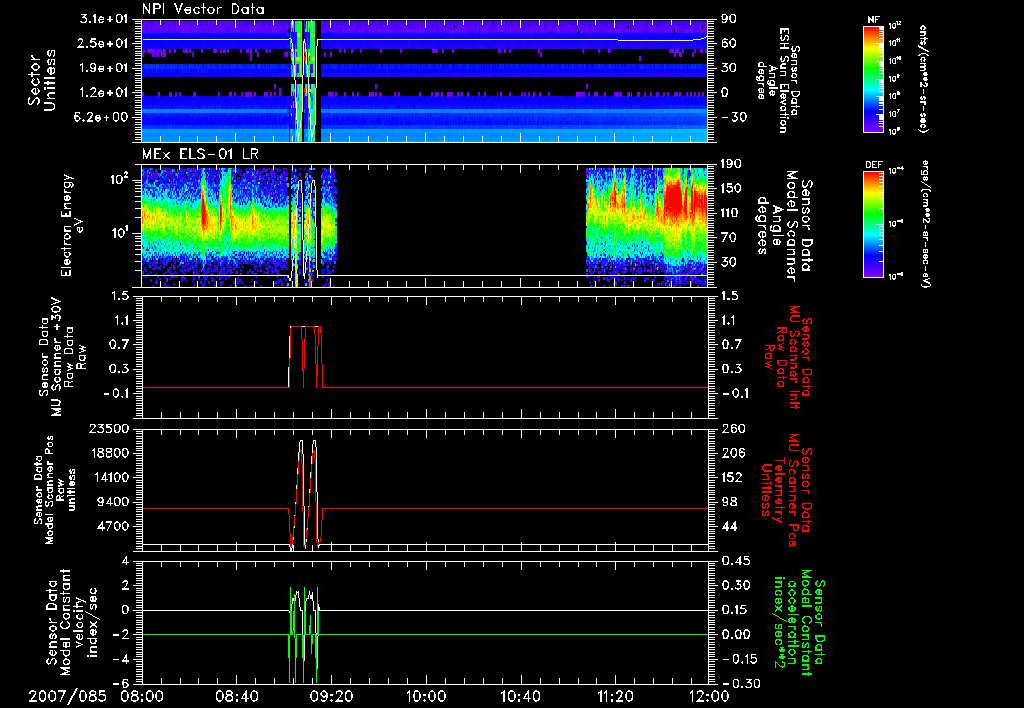Click the MEx ELS-01 LR panel title

click(199, 154)
